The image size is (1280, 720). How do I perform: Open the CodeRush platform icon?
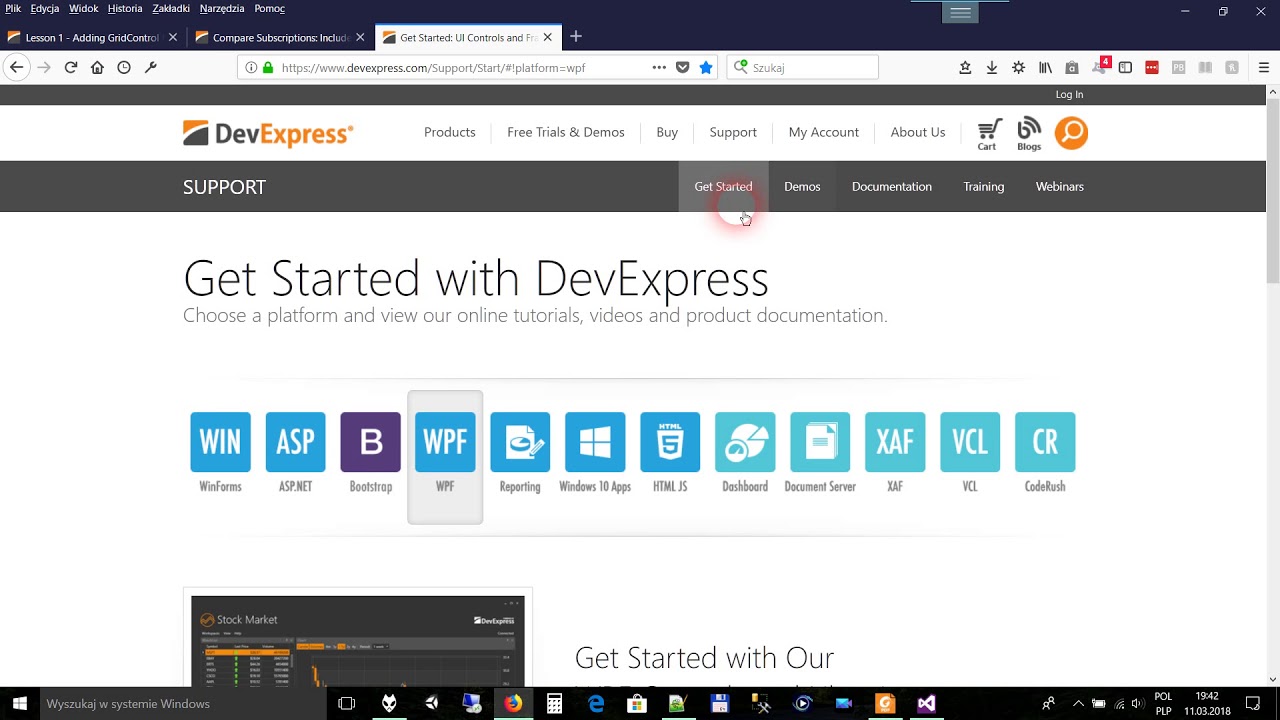coord(1045,442)
